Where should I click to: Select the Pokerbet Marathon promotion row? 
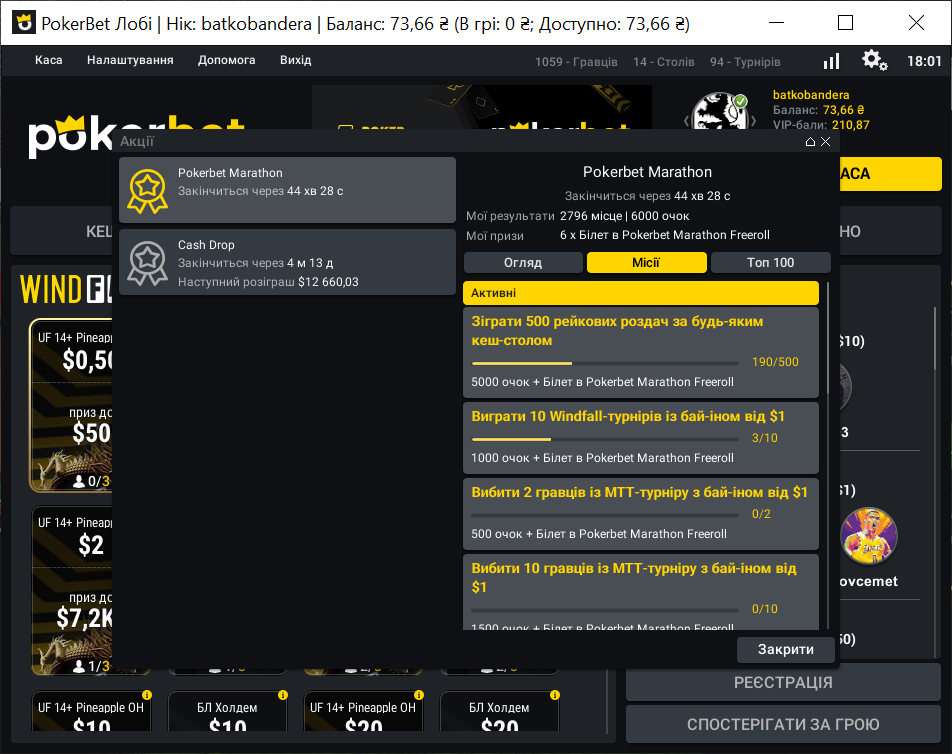(x=287, y=190)
